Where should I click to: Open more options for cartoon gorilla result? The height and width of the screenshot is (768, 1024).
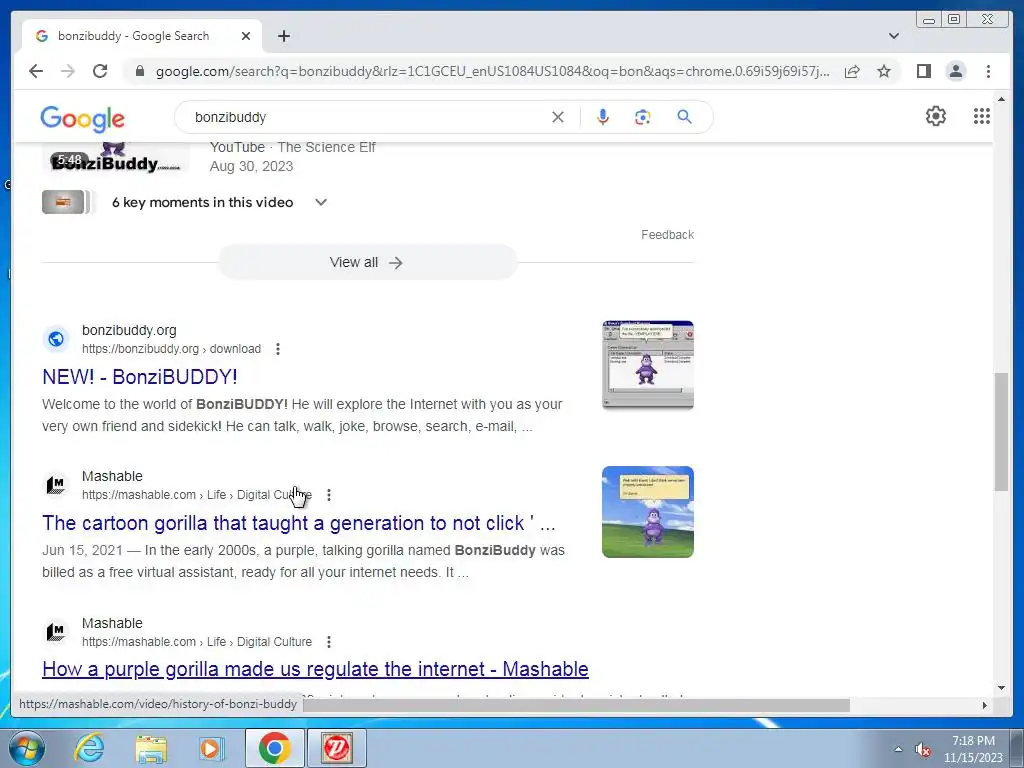328,495
